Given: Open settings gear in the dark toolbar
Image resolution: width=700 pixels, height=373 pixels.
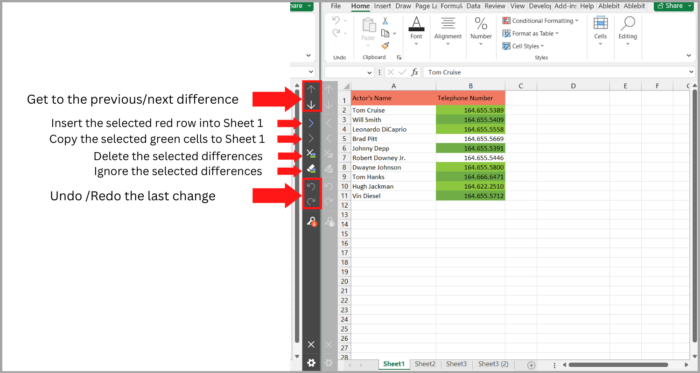Looking at the screenshot, I should pyautogui.click(x=311, y=363).
